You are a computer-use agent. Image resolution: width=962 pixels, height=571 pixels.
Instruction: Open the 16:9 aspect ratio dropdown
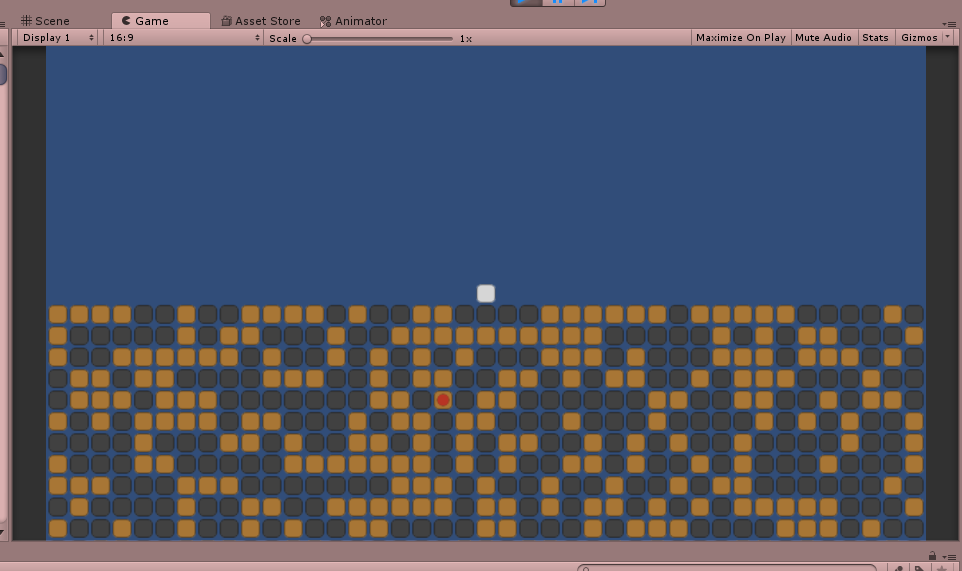click(x=183, y=37)
